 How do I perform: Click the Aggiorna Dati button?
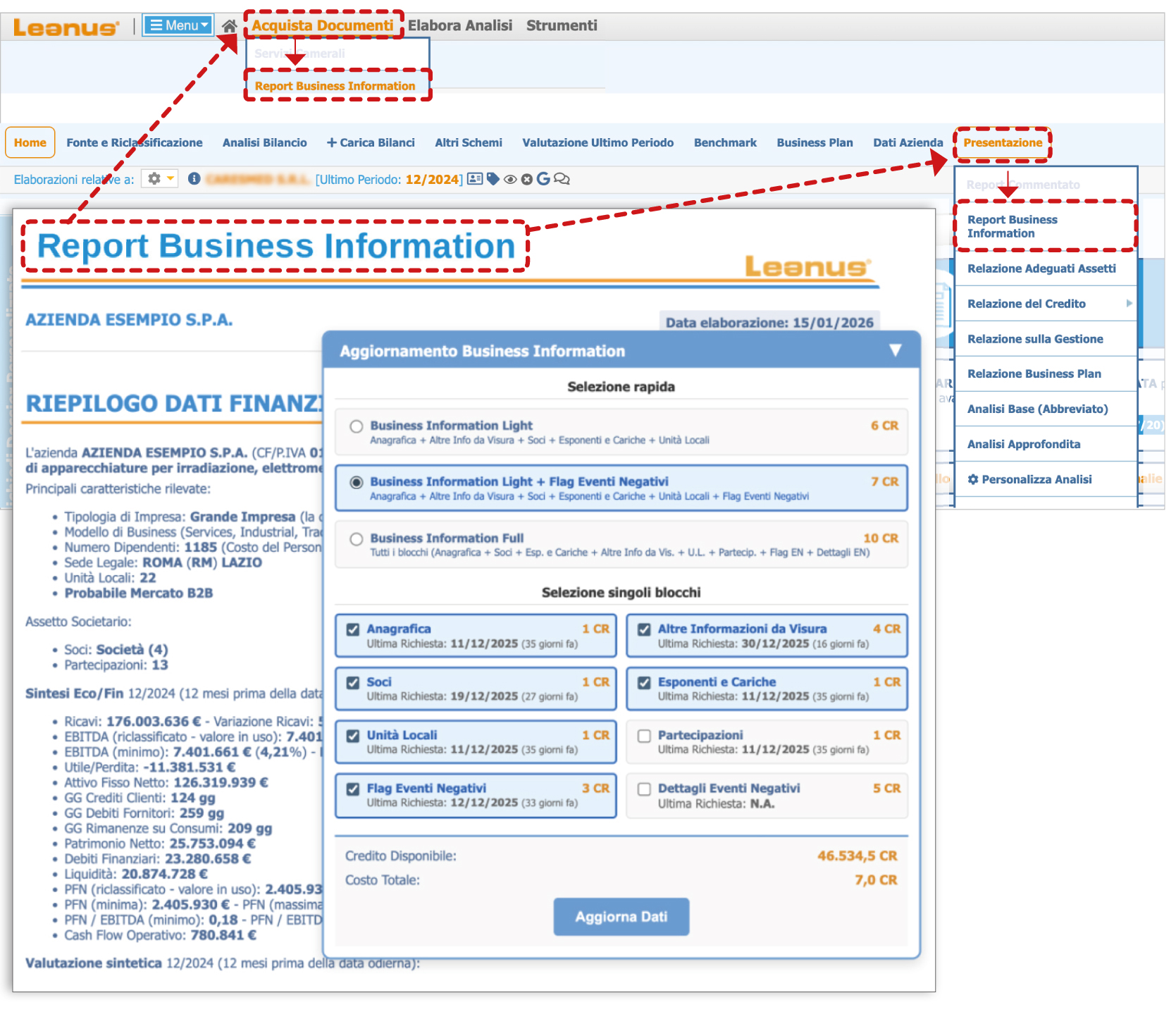click(621, 917)
